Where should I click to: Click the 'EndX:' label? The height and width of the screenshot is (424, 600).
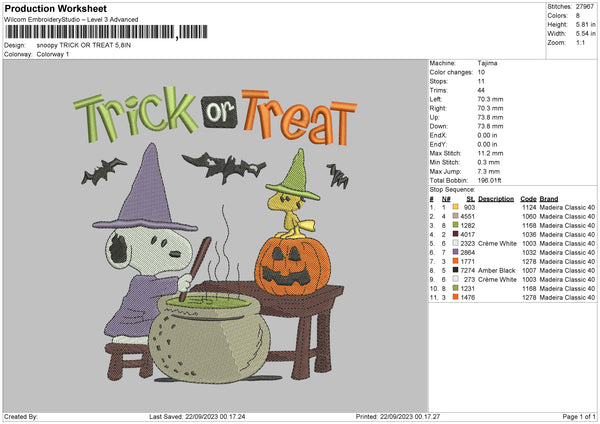438,135
